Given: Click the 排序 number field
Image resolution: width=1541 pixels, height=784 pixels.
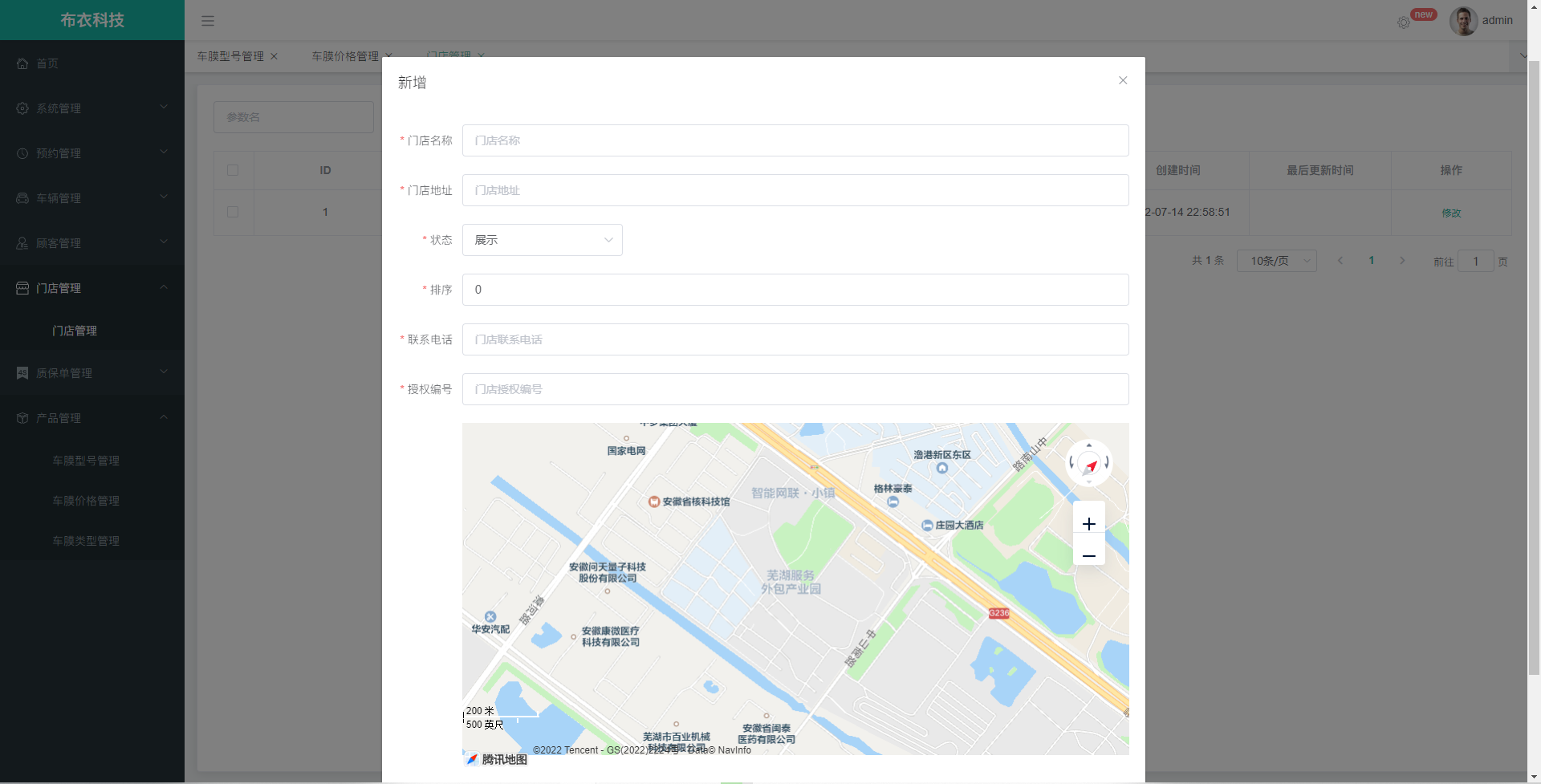Looking at the screenshot, I should coord(795,290).
